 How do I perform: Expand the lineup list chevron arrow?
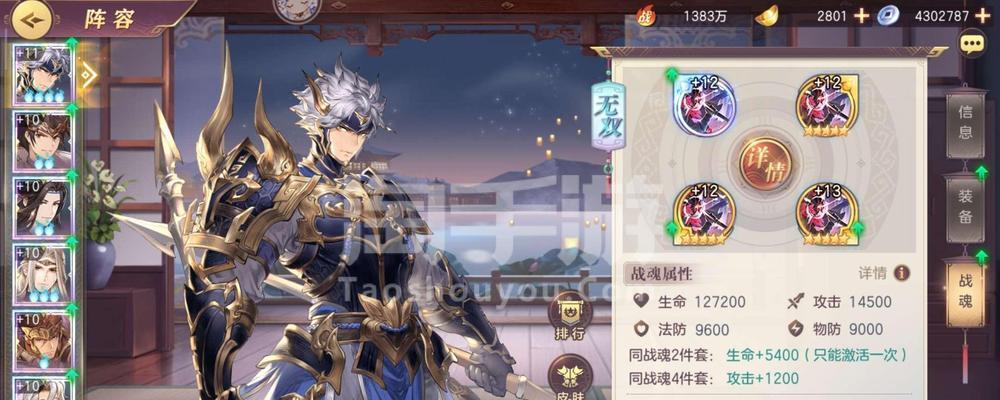pos(89,76)
